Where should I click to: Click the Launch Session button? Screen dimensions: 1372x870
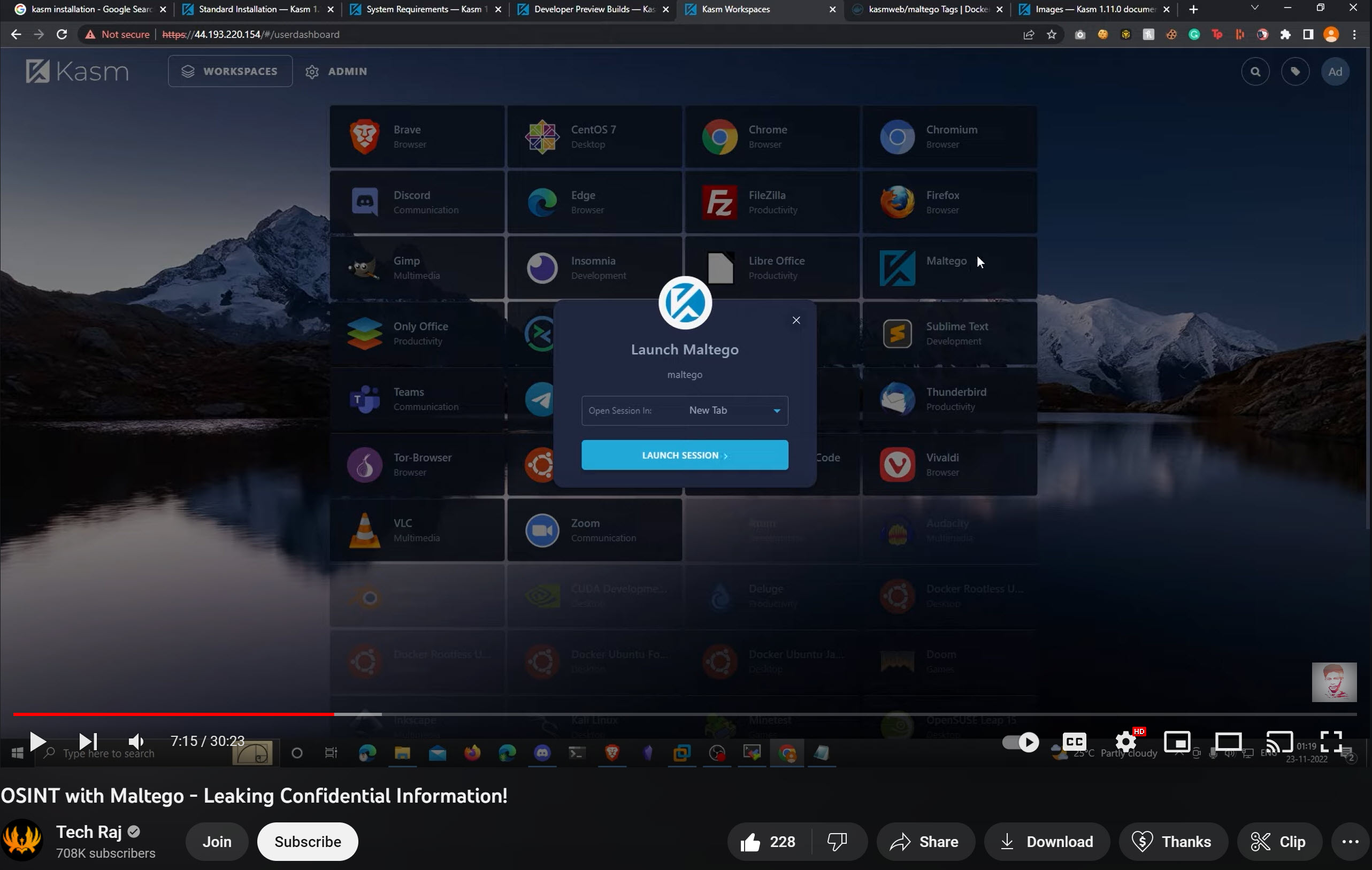[x=684, y=455]
